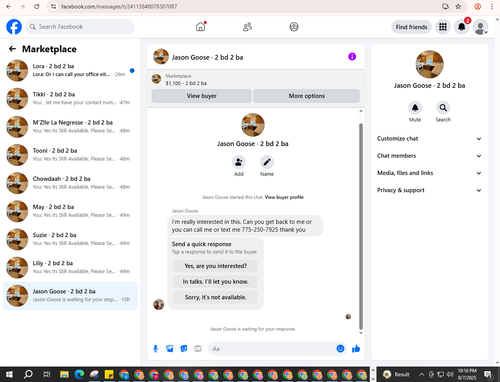
Task: Click Jason Goose avatar in right info panel
Action: tap(429, 64)
